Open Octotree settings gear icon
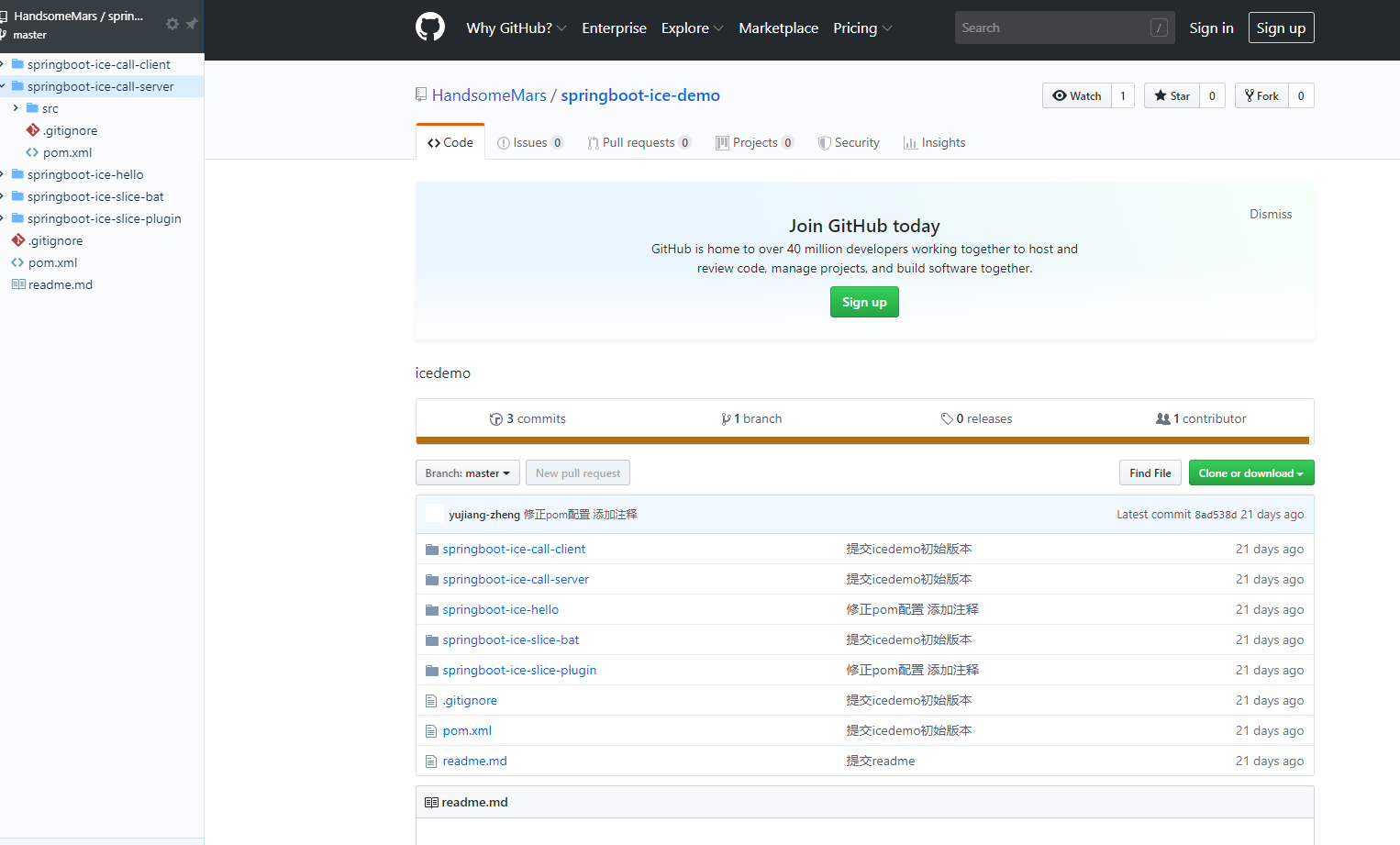The image size is (1400, 845). 172,24
